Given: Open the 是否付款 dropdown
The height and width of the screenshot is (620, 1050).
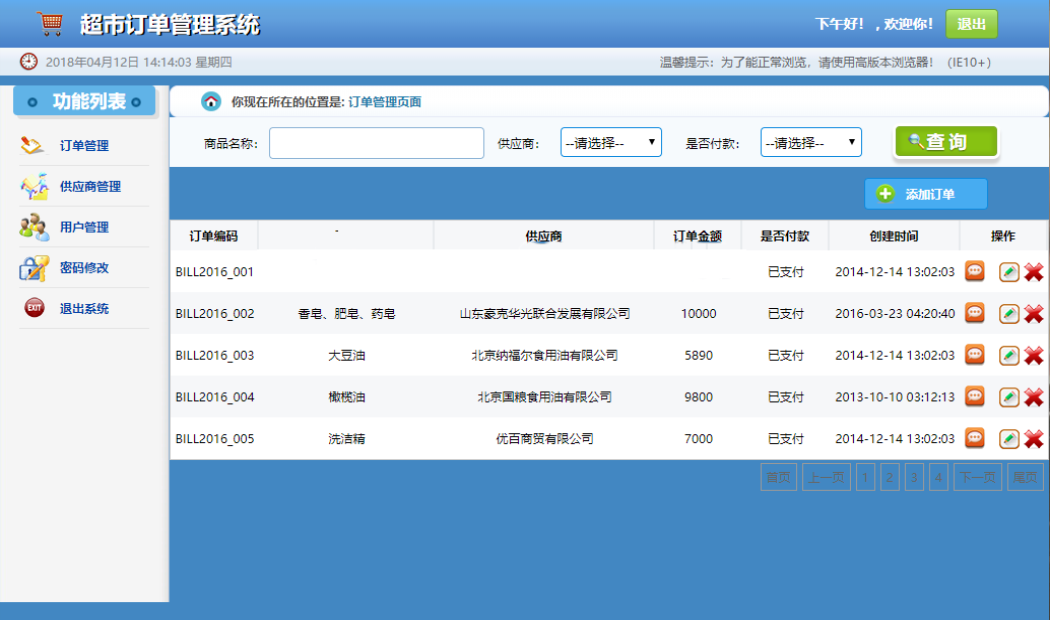Looking at the screenshot, I should [x=811, y=143].
